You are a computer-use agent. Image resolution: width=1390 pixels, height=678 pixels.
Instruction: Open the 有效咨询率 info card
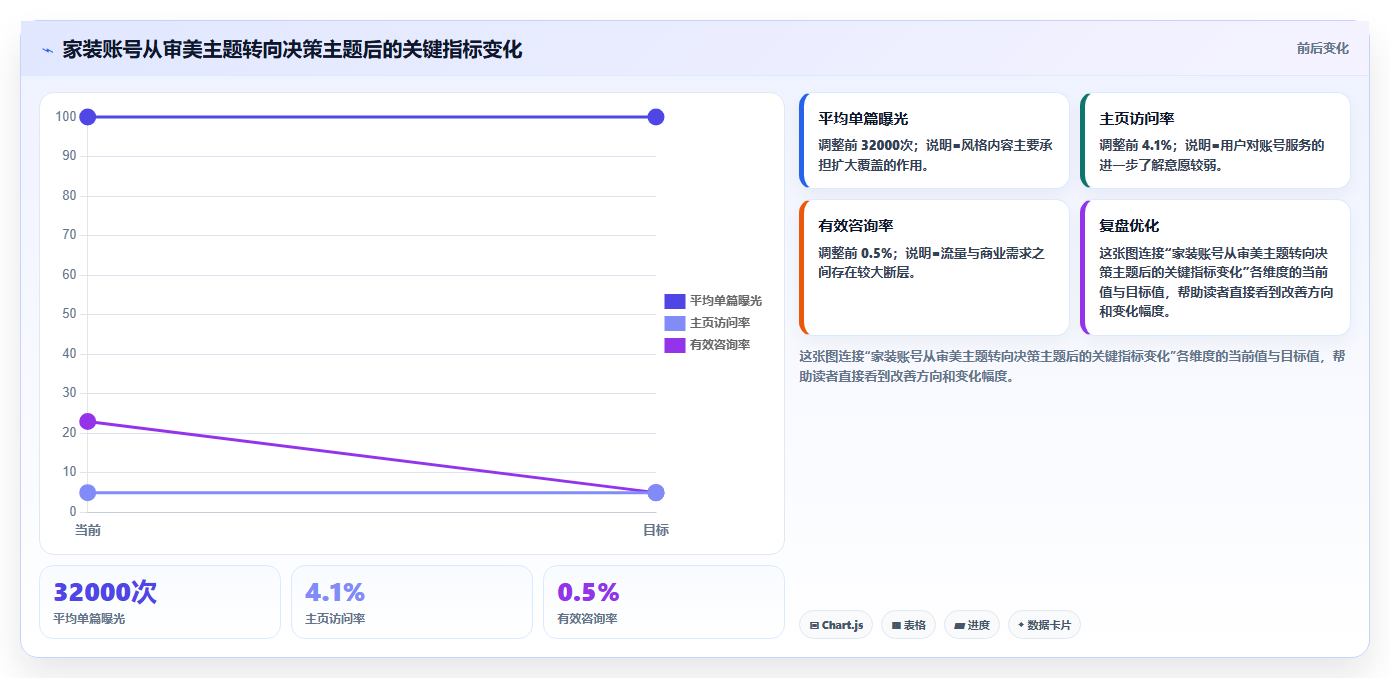pos(934,267)
